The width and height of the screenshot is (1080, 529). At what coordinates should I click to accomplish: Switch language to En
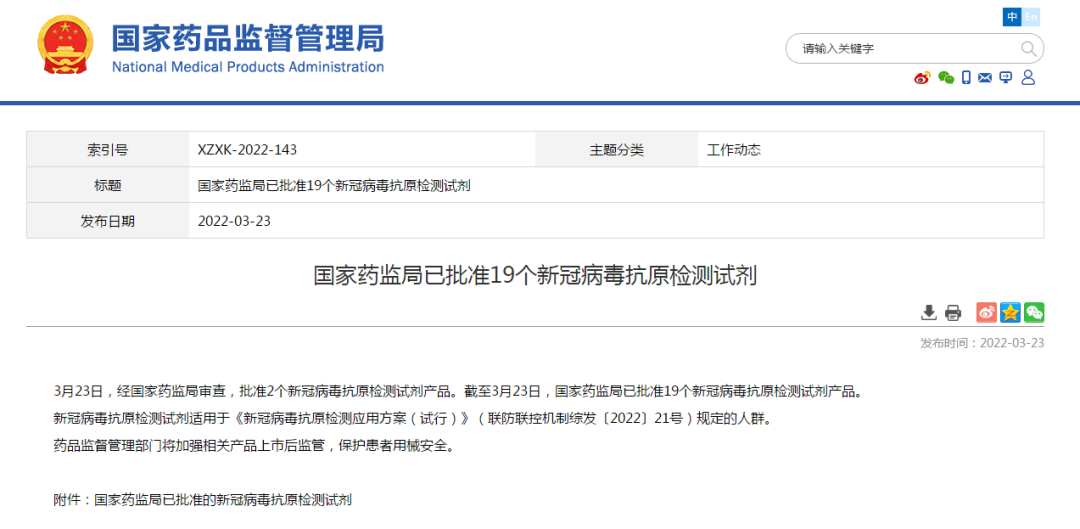coord(1031,17)
